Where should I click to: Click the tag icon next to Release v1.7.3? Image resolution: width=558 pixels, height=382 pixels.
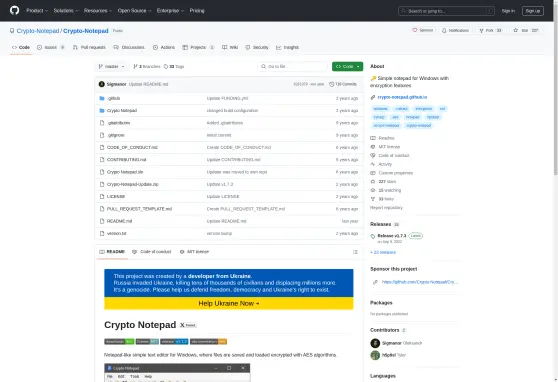pos(373,236)
